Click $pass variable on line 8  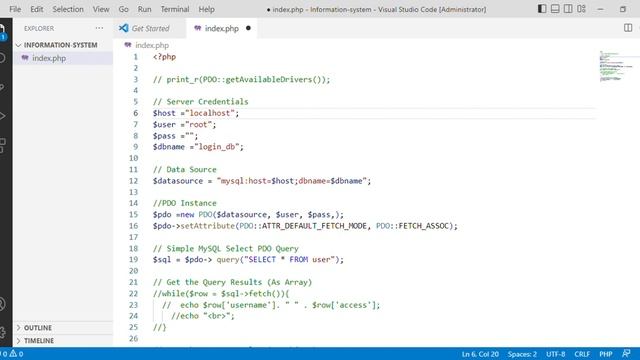pos(164,136)
